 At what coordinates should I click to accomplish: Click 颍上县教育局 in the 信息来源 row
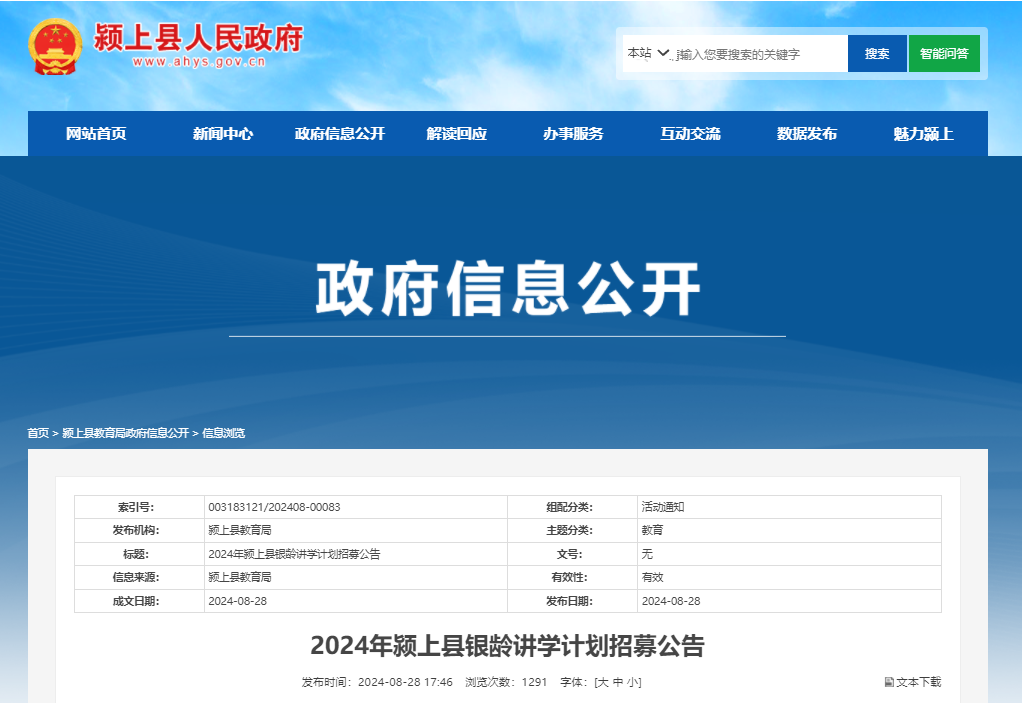pos(240,577)
